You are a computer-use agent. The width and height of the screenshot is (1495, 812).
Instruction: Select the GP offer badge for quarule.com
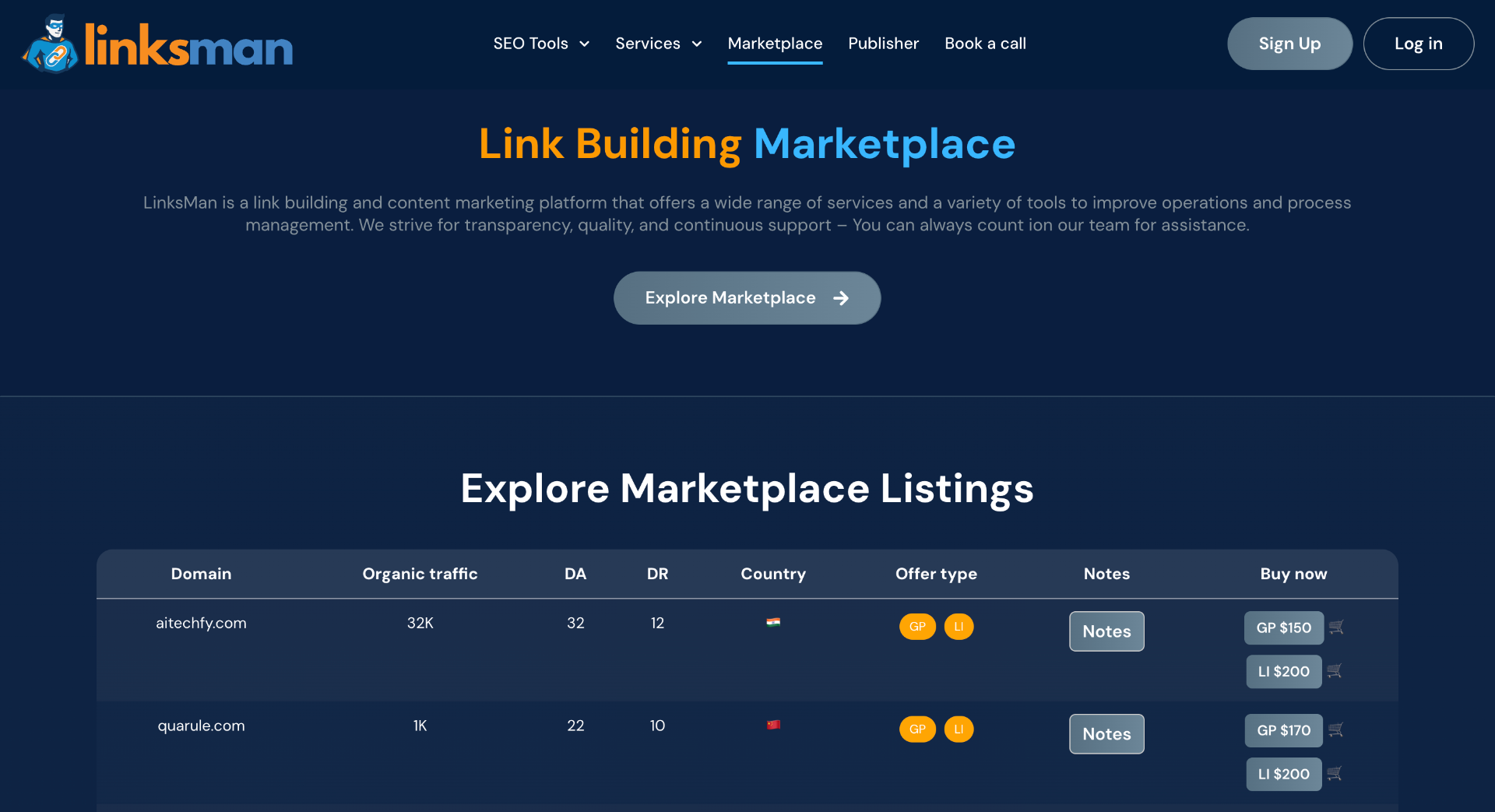(917, 729)
